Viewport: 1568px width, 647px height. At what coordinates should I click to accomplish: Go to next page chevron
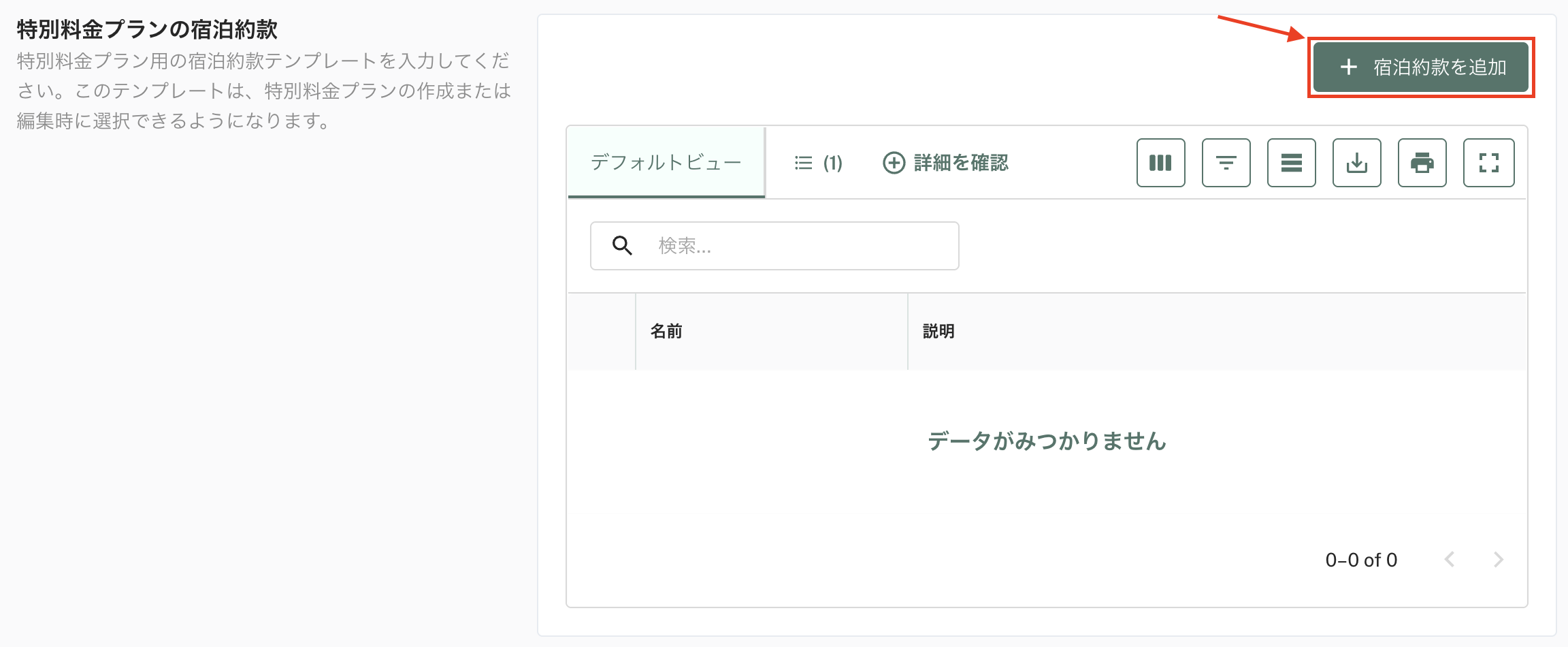1499,559
